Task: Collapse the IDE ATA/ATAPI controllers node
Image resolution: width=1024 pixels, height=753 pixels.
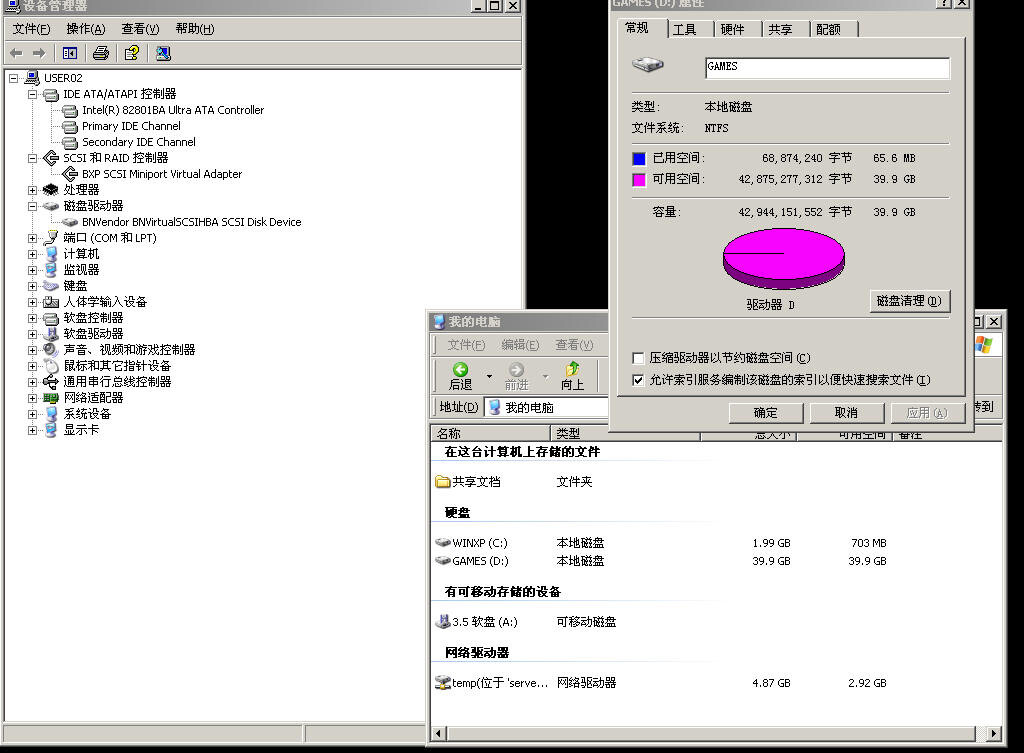Action: click(x=33, y=94)
